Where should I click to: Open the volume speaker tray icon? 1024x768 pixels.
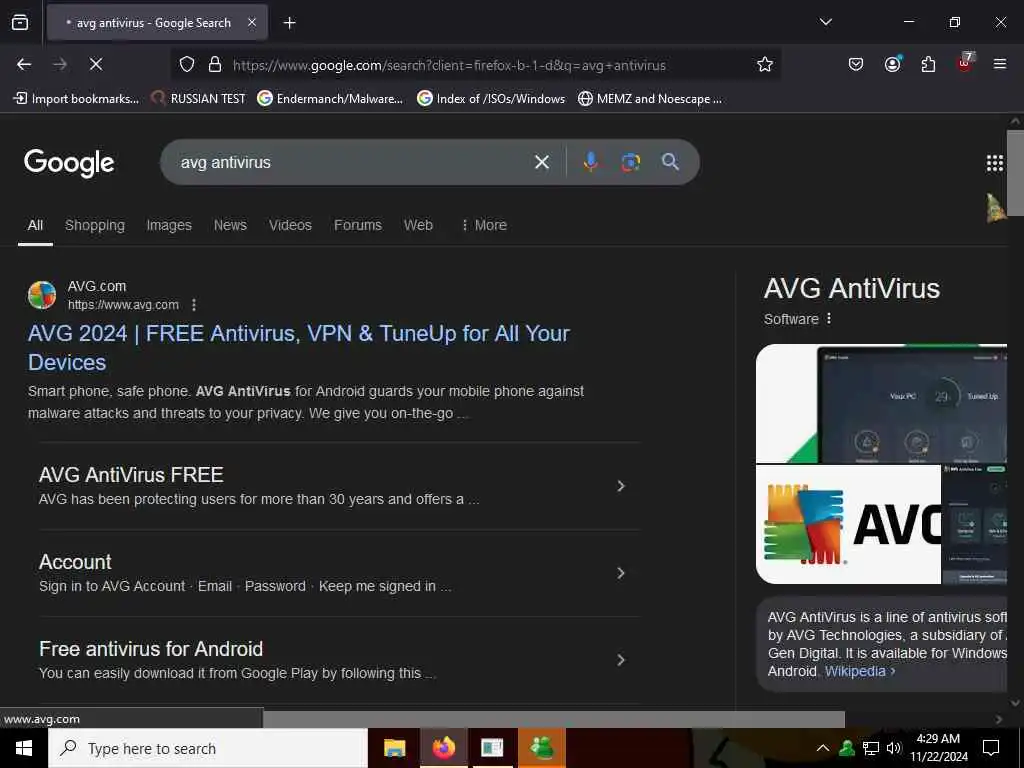(894, 748)
